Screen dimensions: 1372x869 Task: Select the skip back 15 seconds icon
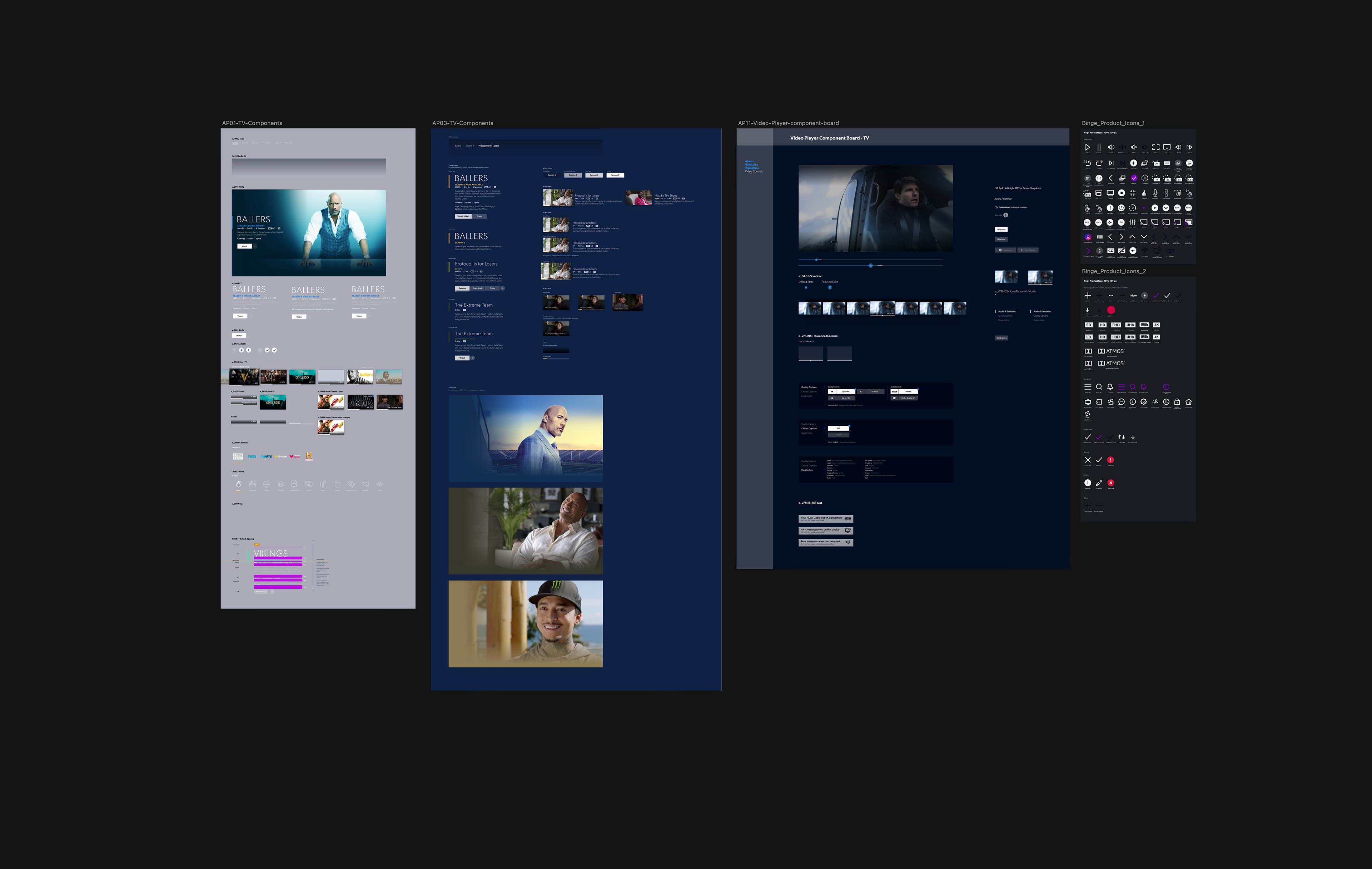pyautogui.click(x=1088, y=163)
